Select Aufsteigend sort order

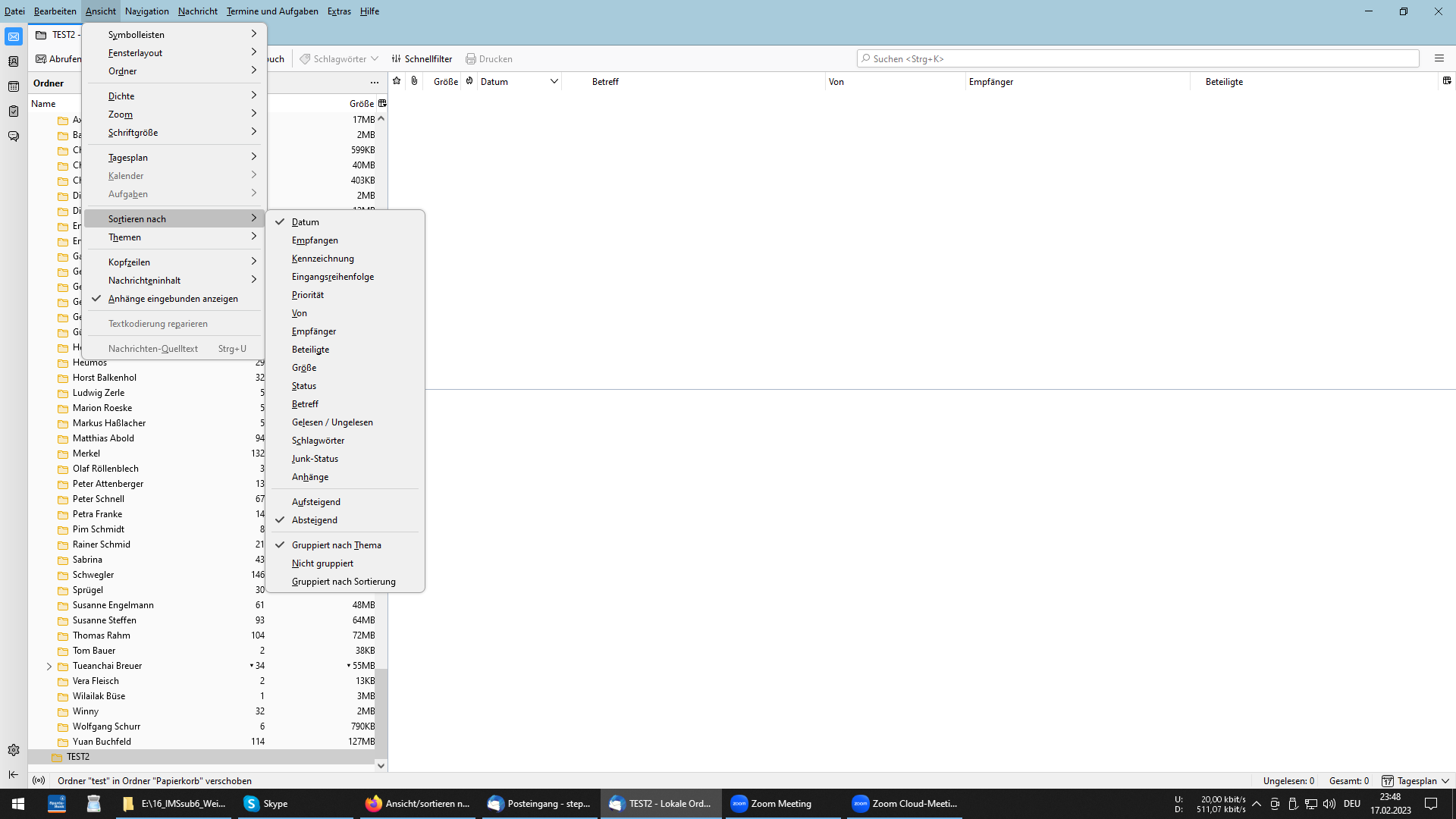315,502
